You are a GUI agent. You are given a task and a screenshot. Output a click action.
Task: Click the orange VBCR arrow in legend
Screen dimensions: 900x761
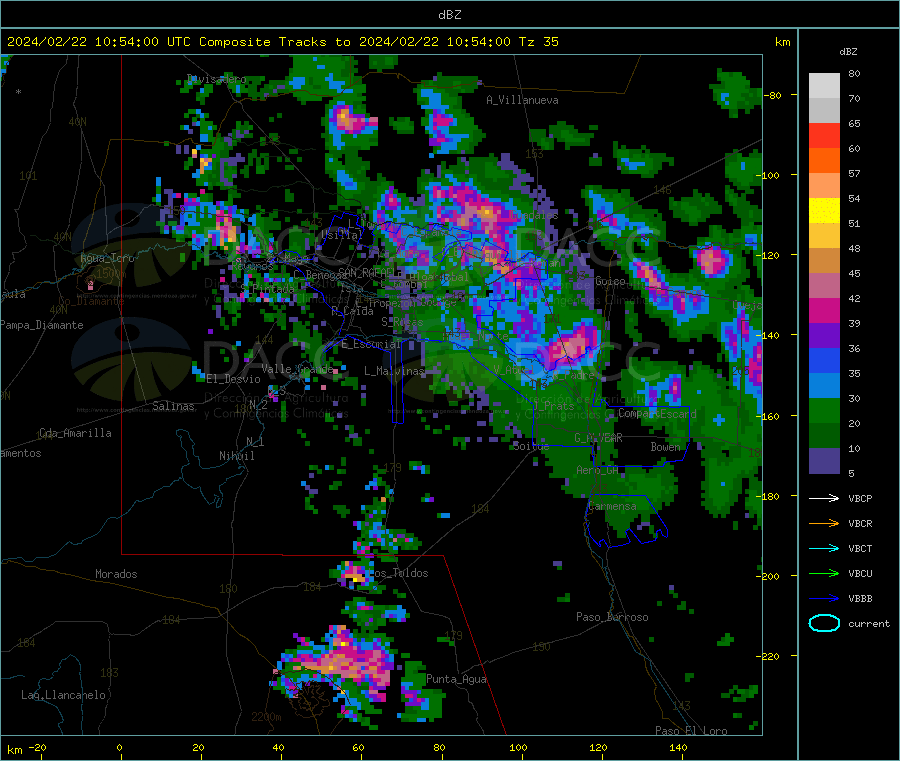[x=824, y=523]
